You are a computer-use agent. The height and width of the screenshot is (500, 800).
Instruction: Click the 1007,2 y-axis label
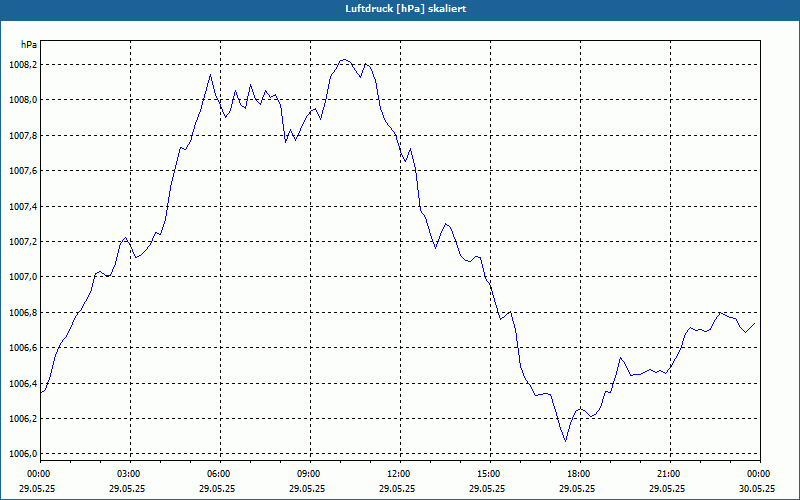click(23, 242)
